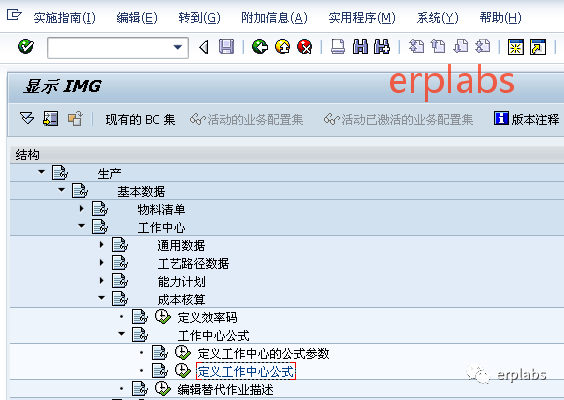Image resolution: width=564 pixels, height=400 pixels.
Task: Click documentation icon beside 定义效率码
Action: pyautogui.click(x=140, y=317)
